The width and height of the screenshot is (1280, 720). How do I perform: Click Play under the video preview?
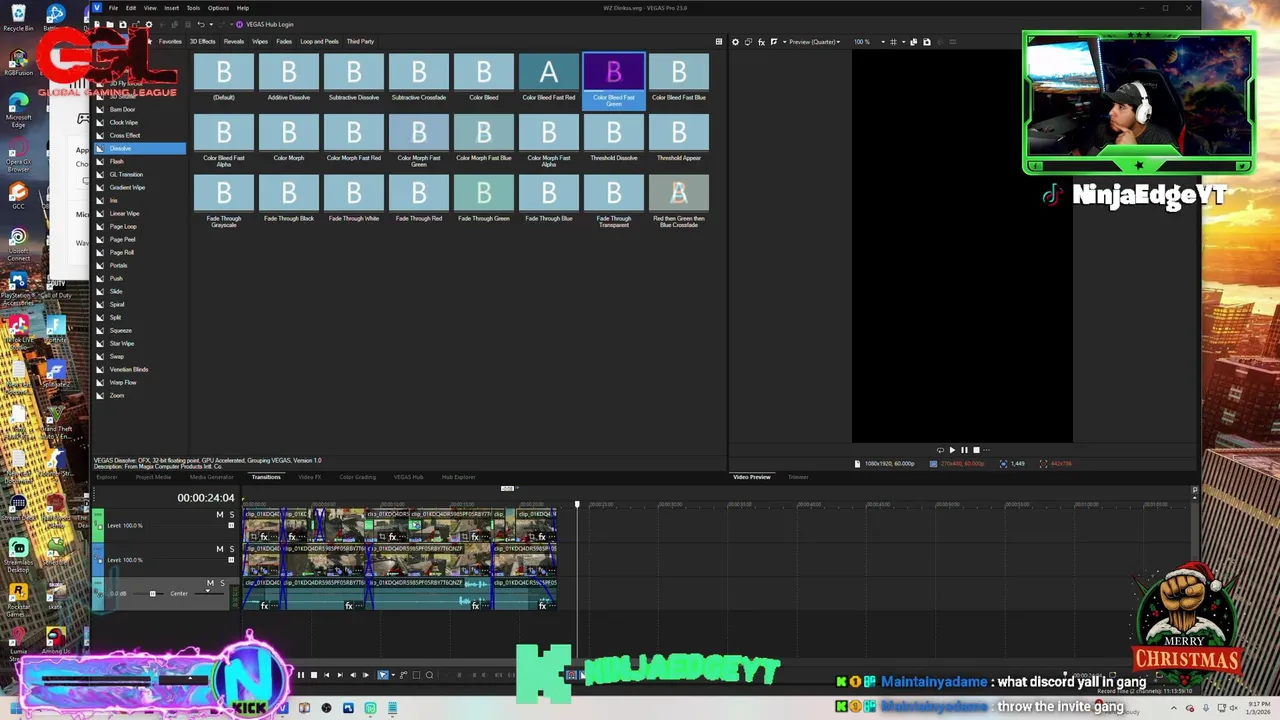[952, 450]
